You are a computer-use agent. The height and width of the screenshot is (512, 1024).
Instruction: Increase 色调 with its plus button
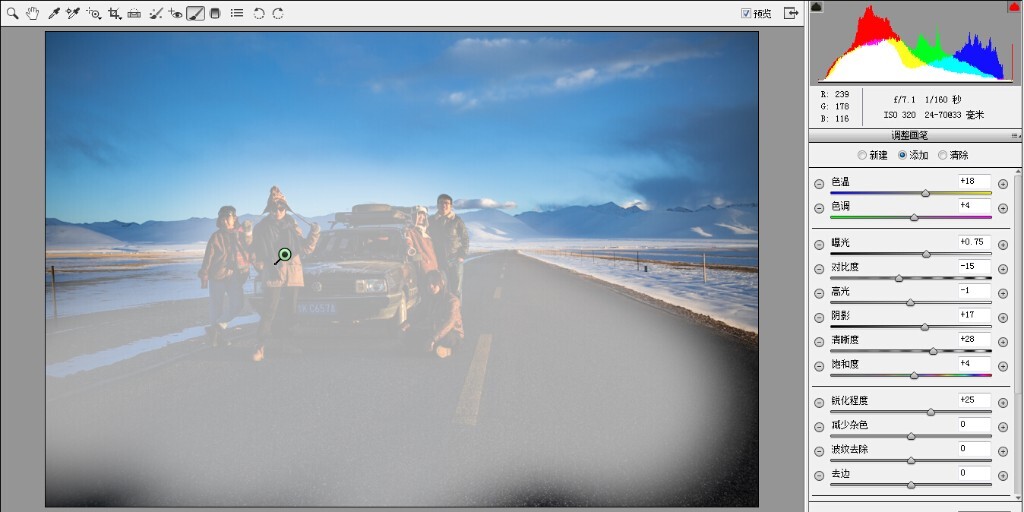pyautogui.click(x=1003, y=208)
